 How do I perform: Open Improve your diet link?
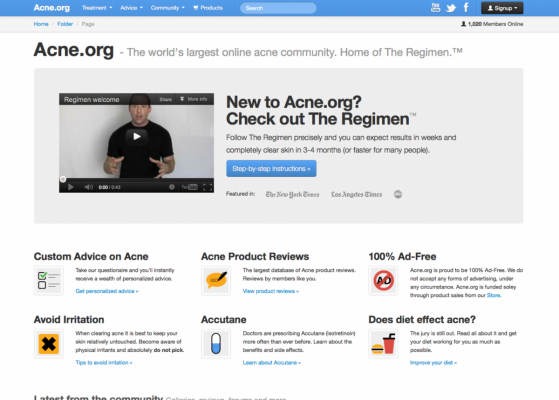(x=433, y=363)
